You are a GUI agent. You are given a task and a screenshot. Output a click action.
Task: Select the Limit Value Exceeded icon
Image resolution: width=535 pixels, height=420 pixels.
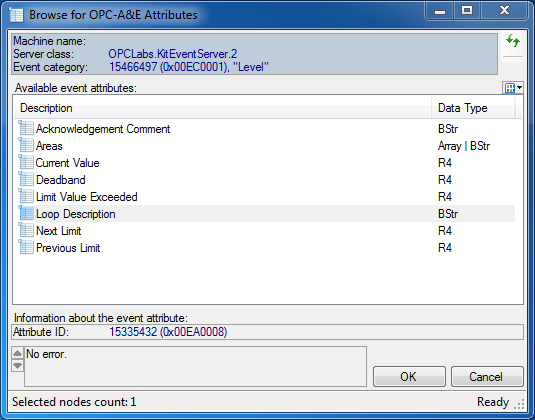[x=26, y=197]
